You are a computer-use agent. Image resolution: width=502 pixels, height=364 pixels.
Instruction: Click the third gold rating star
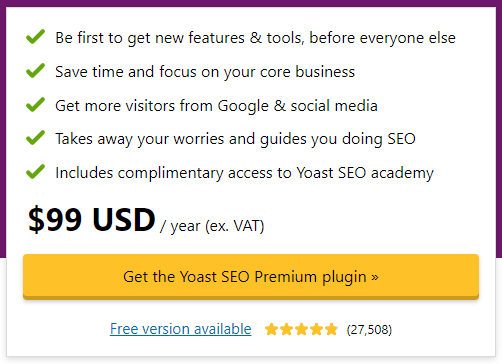[x=301, y=329]
